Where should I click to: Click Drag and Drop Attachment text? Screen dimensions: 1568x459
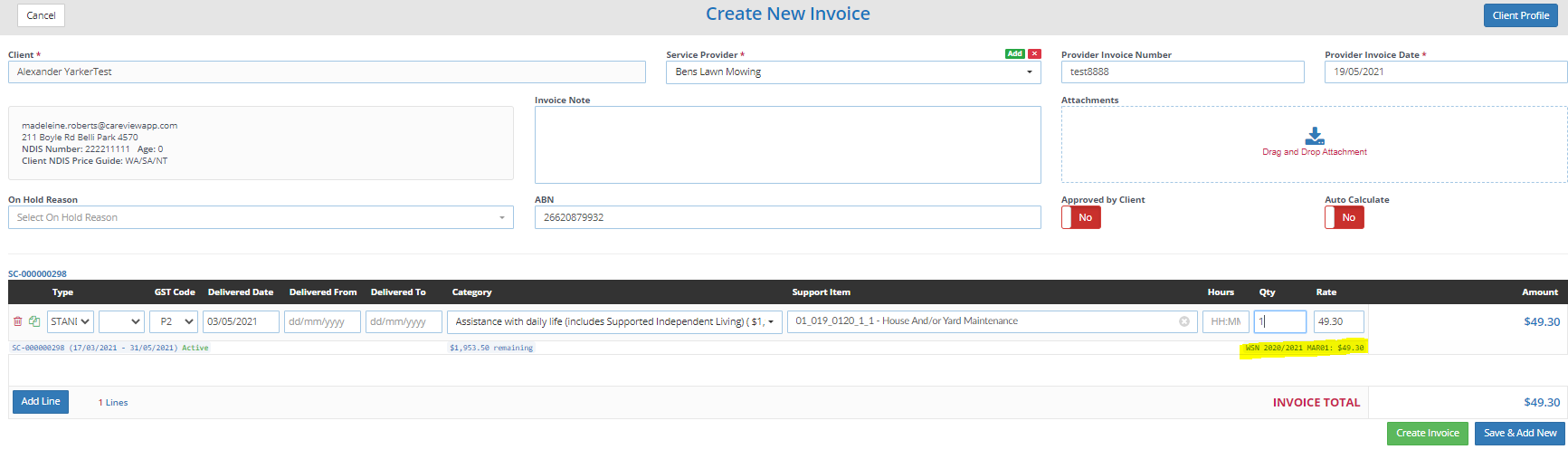[x=1315, y=152]
